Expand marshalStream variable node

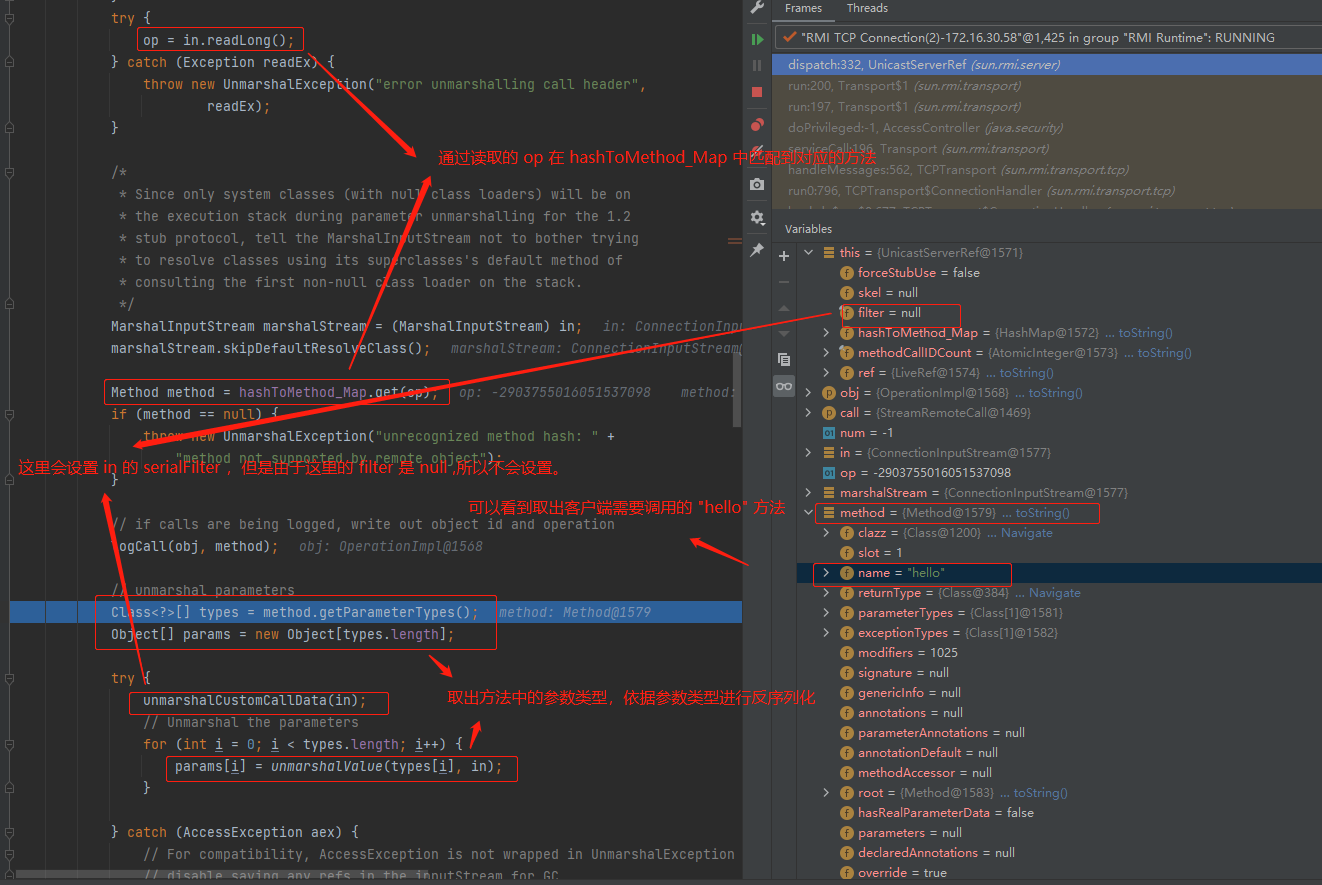tap(809, 493)
